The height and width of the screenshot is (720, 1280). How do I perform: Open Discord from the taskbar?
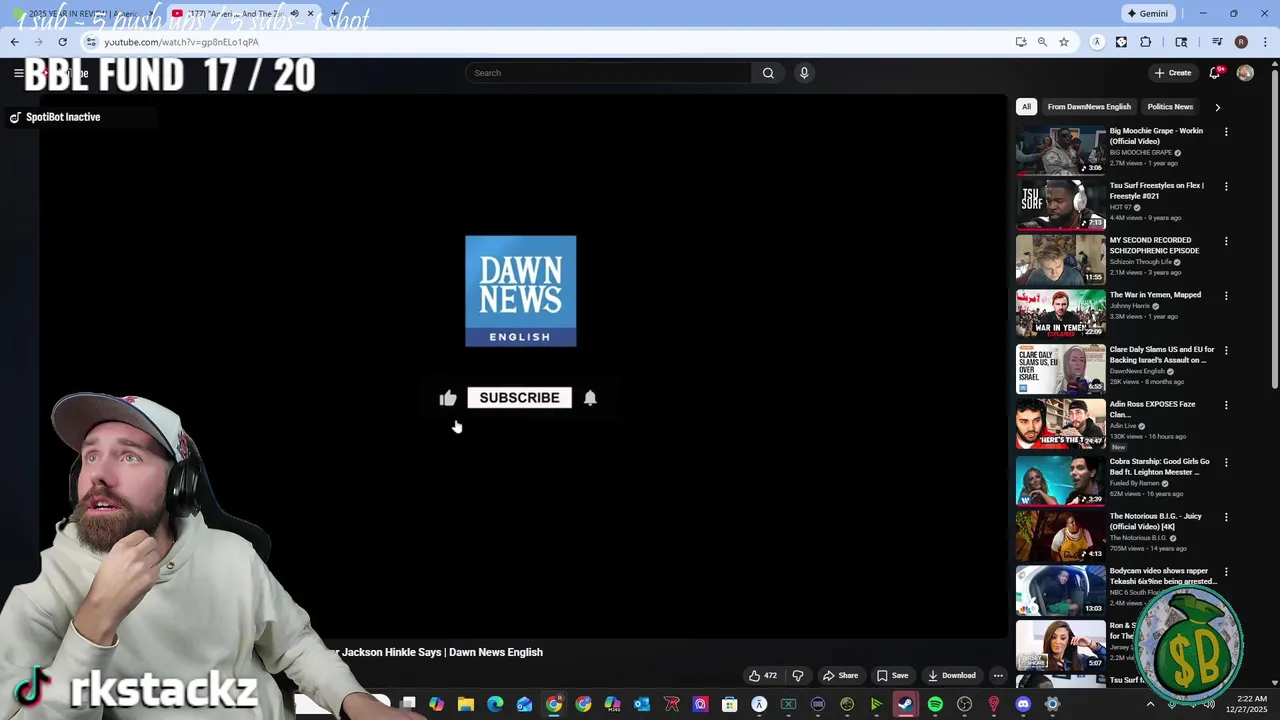click(1023, 704)
